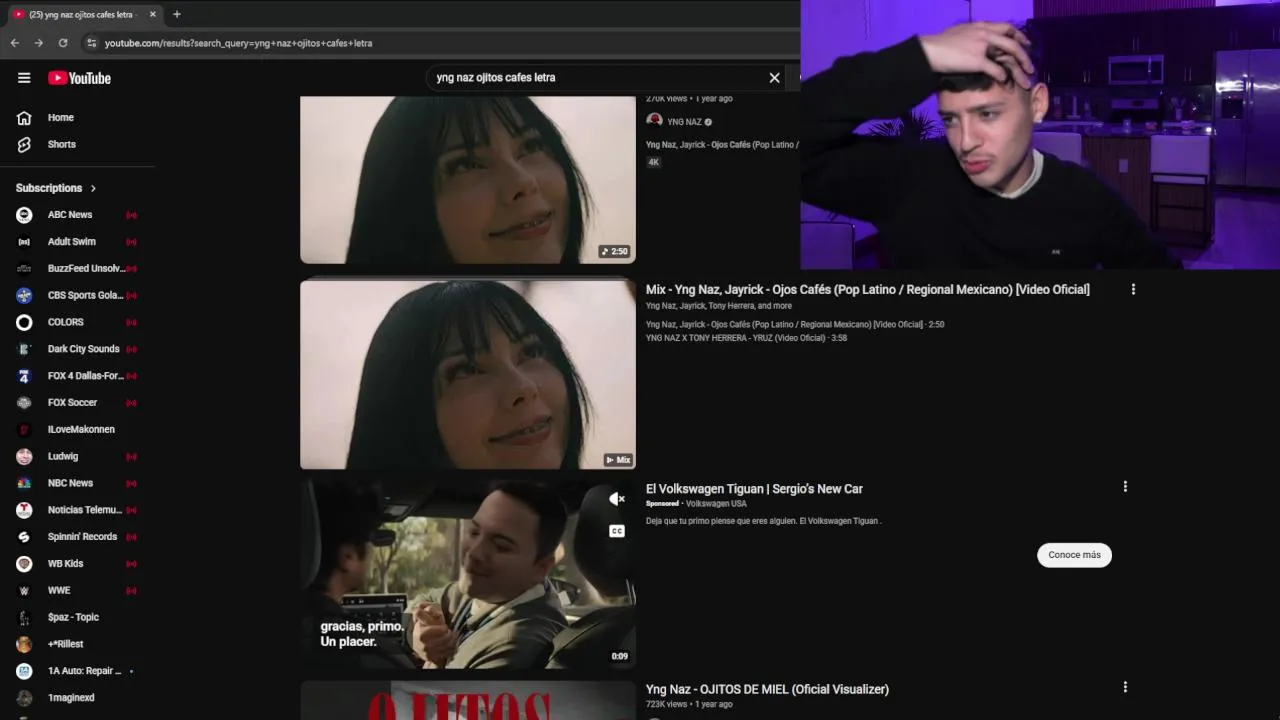1280x720 pixels.
Task: Open the YouTube hamburger guide menu
Action: coord(24,78)
